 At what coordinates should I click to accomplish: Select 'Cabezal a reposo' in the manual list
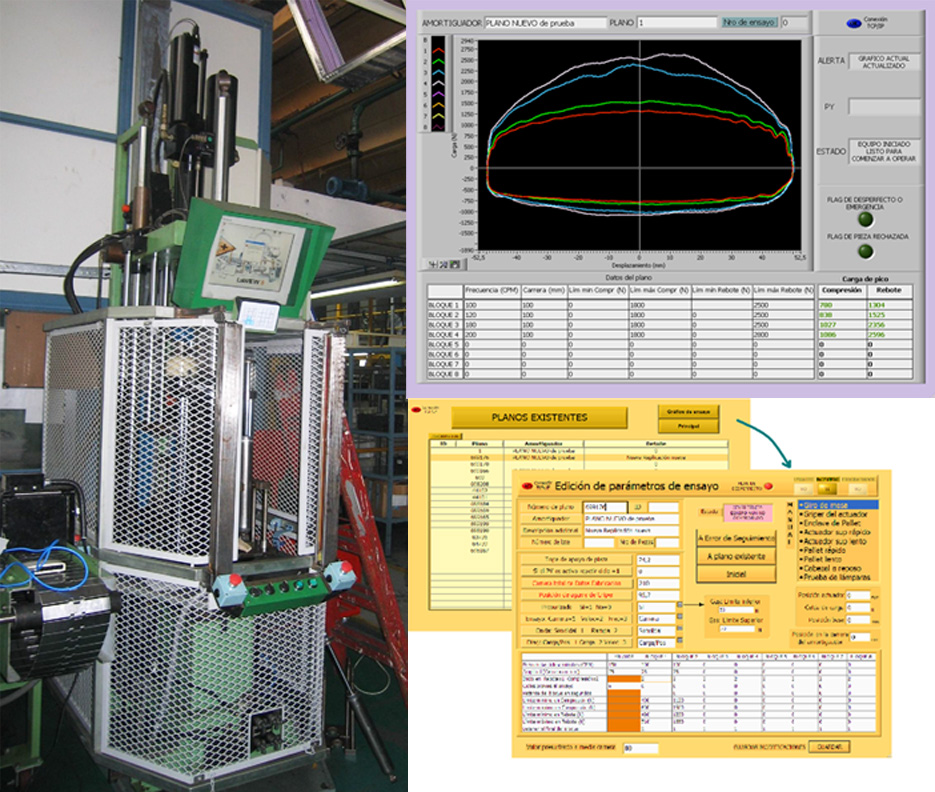838,568
